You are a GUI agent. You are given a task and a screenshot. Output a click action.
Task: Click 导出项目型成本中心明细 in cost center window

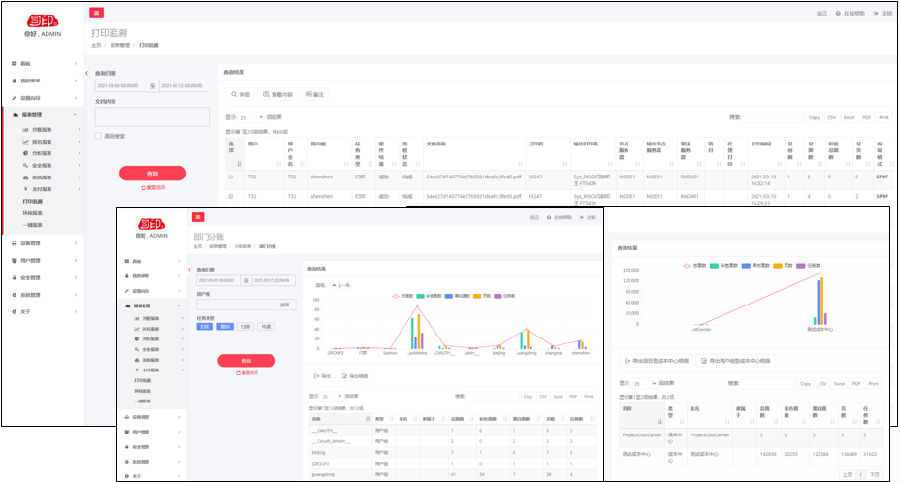point(657,361)
